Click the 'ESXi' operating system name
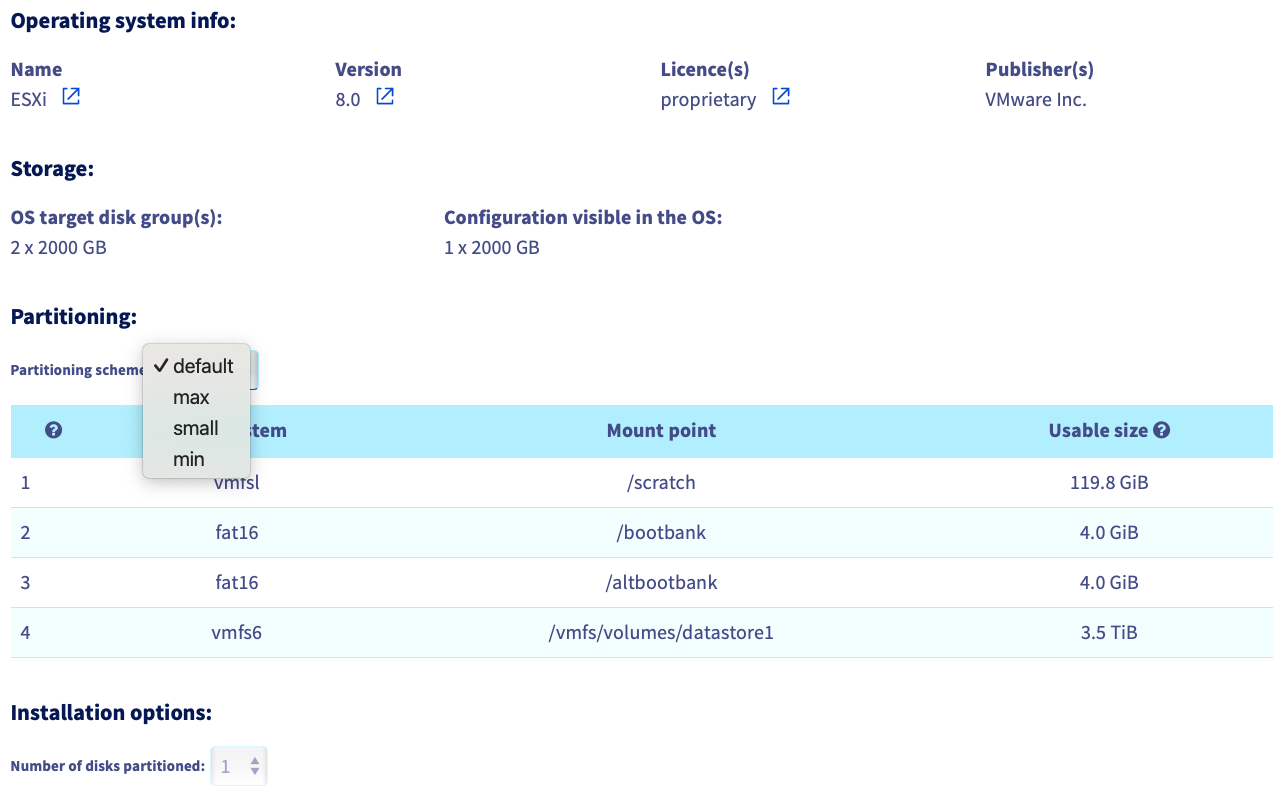The height and width of the screenshot is (798, 1284). [29, 100]
